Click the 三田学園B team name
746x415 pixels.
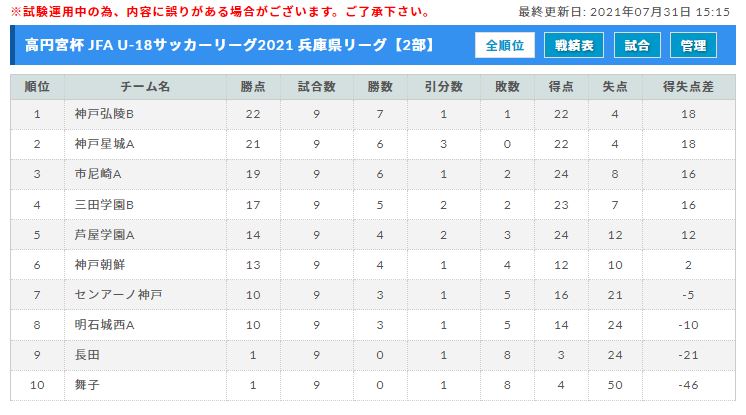tap(104, 205)
